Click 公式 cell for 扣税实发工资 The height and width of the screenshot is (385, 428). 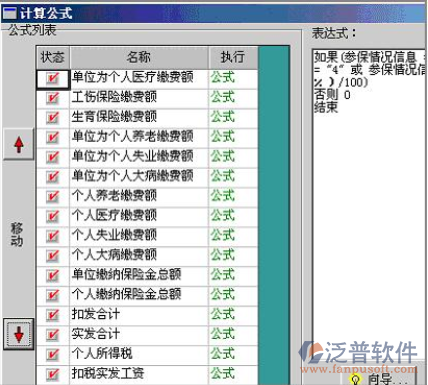[222, 374]
